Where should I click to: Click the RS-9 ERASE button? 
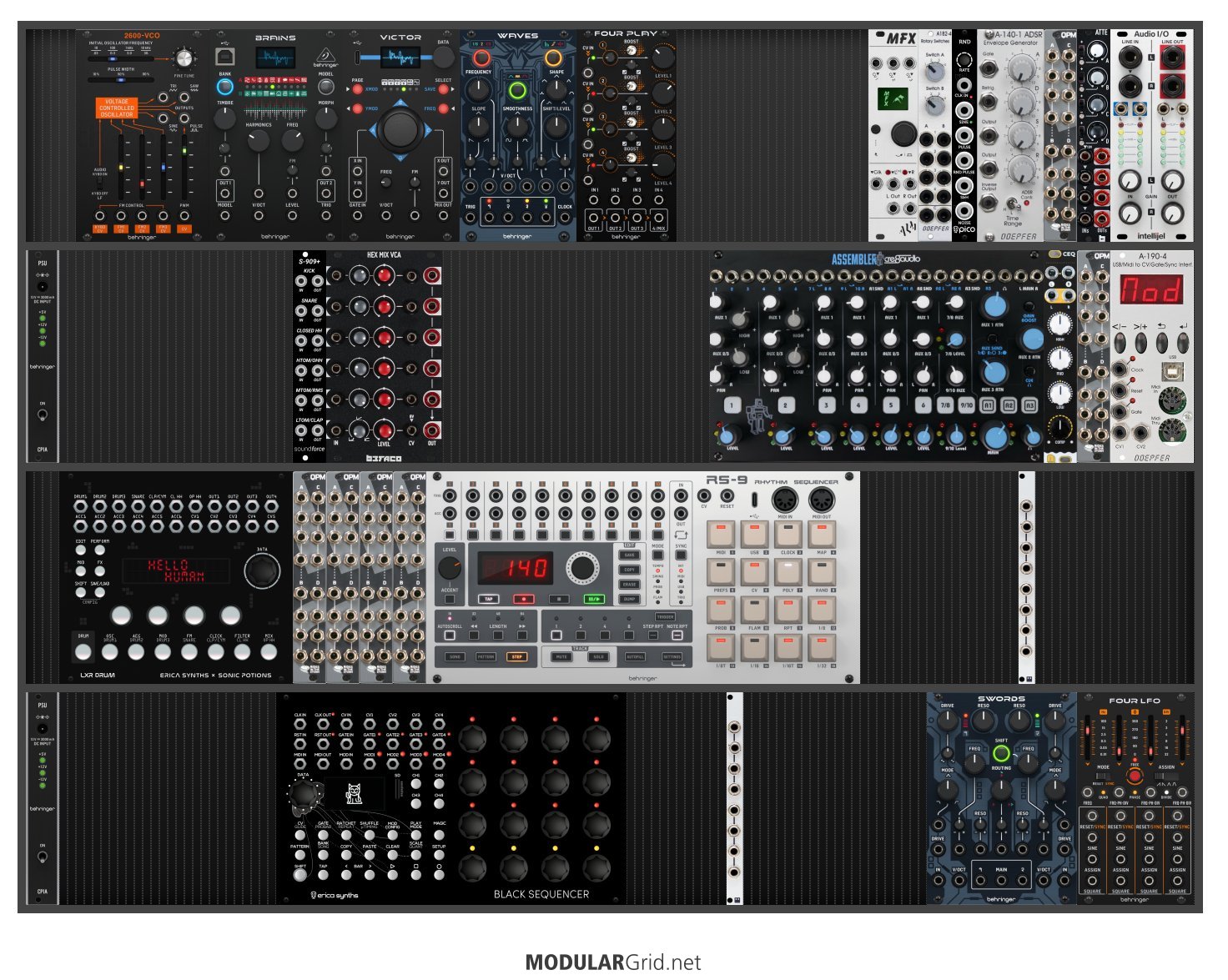coord(629,584)
